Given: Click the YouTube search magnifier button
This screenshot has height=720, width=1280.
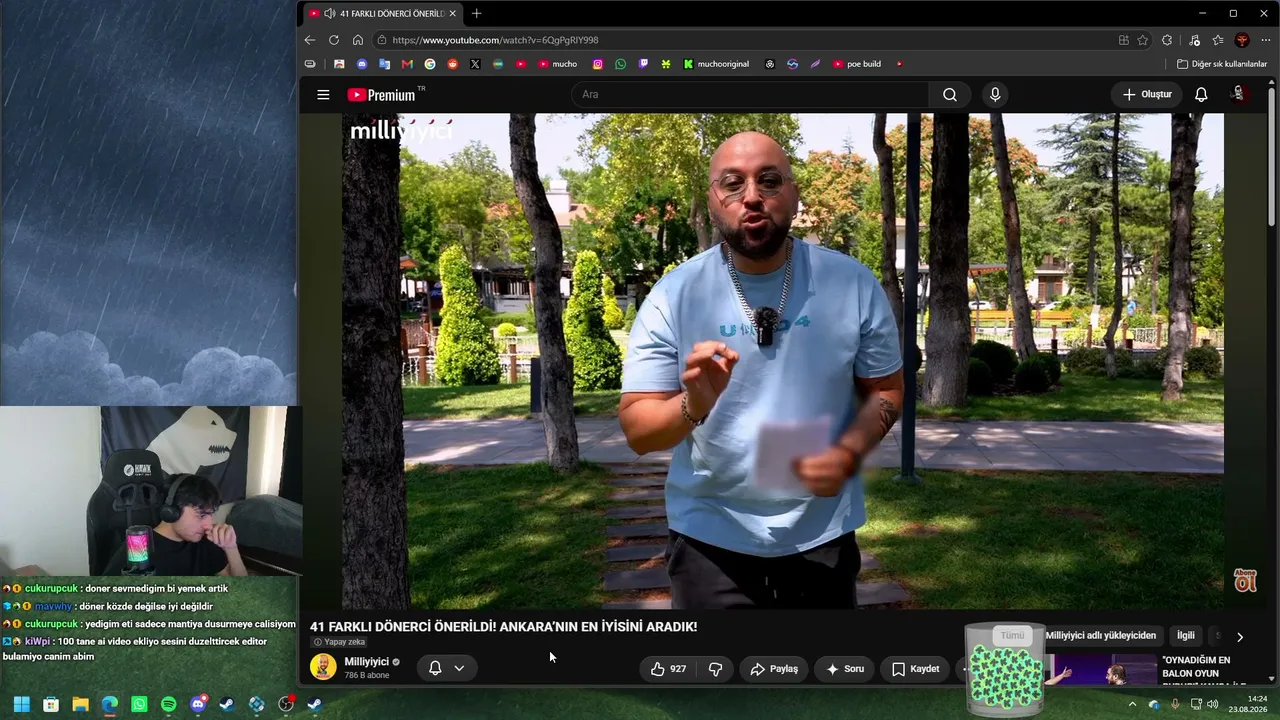Looking at the screenshot, I should [950, 94].
